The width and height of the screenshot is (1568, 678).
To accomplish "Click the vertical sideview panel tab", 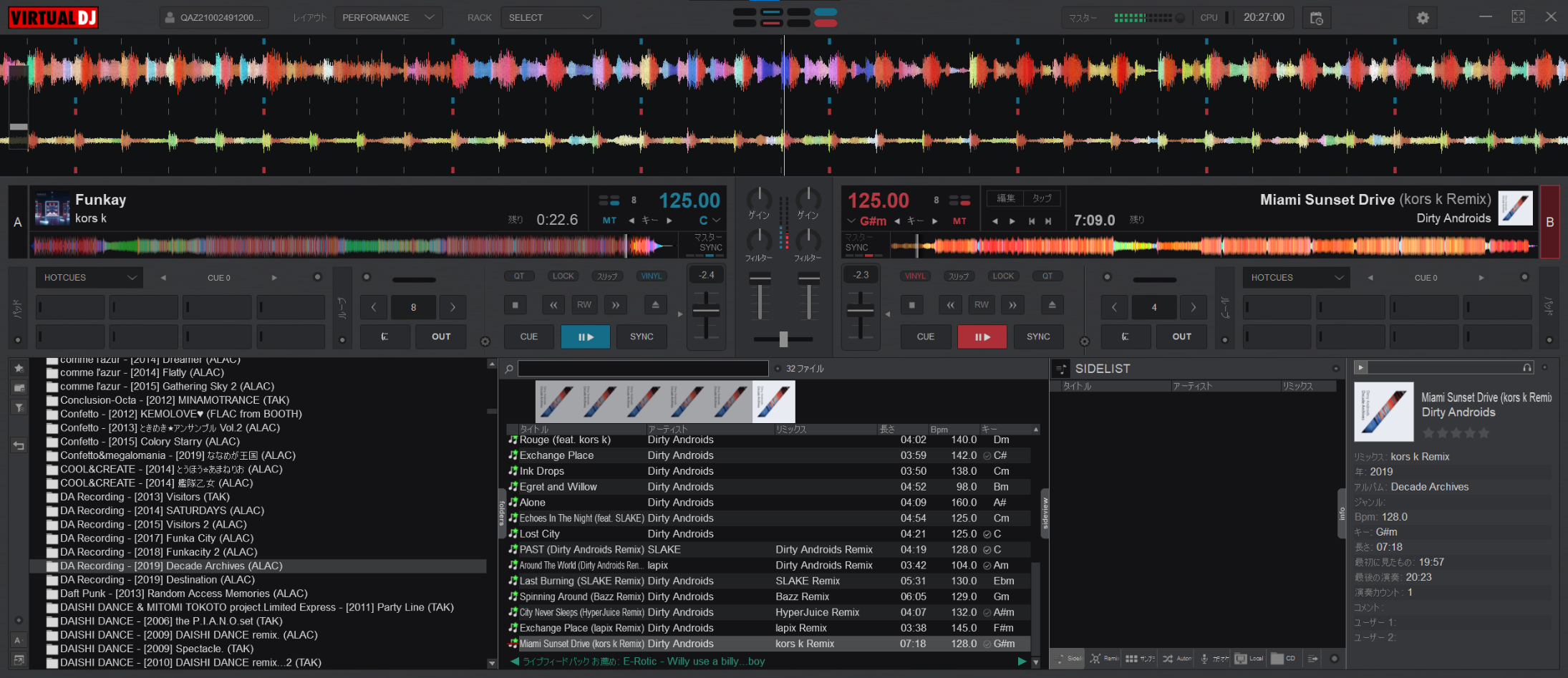I will click(1045, 514).
